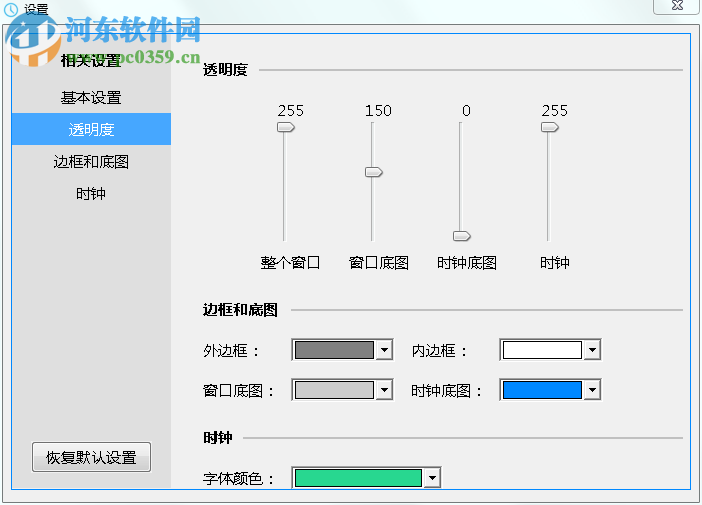Click the 窗口底图 label under slider
Image resolution: width=702 pixels, height=505 pixels.
378,262
